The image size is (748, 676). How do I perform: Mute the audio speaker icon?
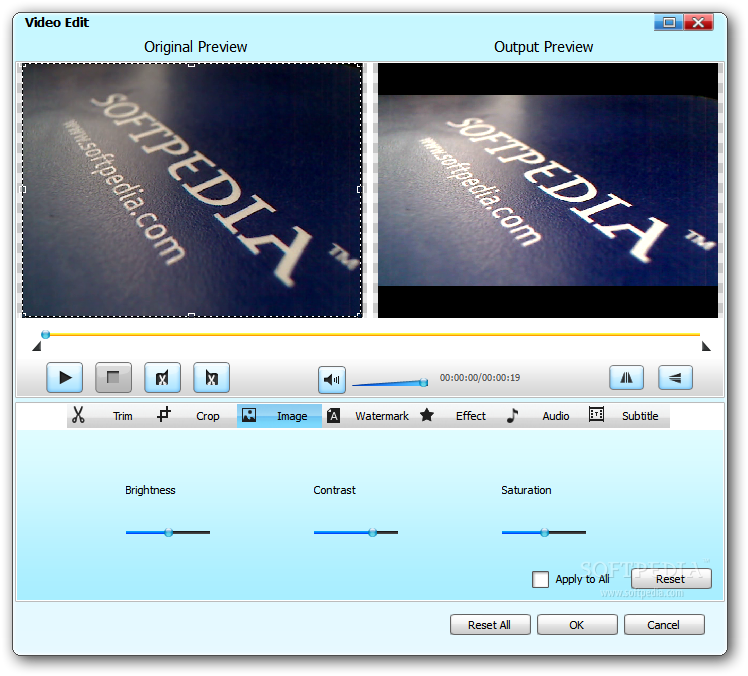(x=332, y=380)
